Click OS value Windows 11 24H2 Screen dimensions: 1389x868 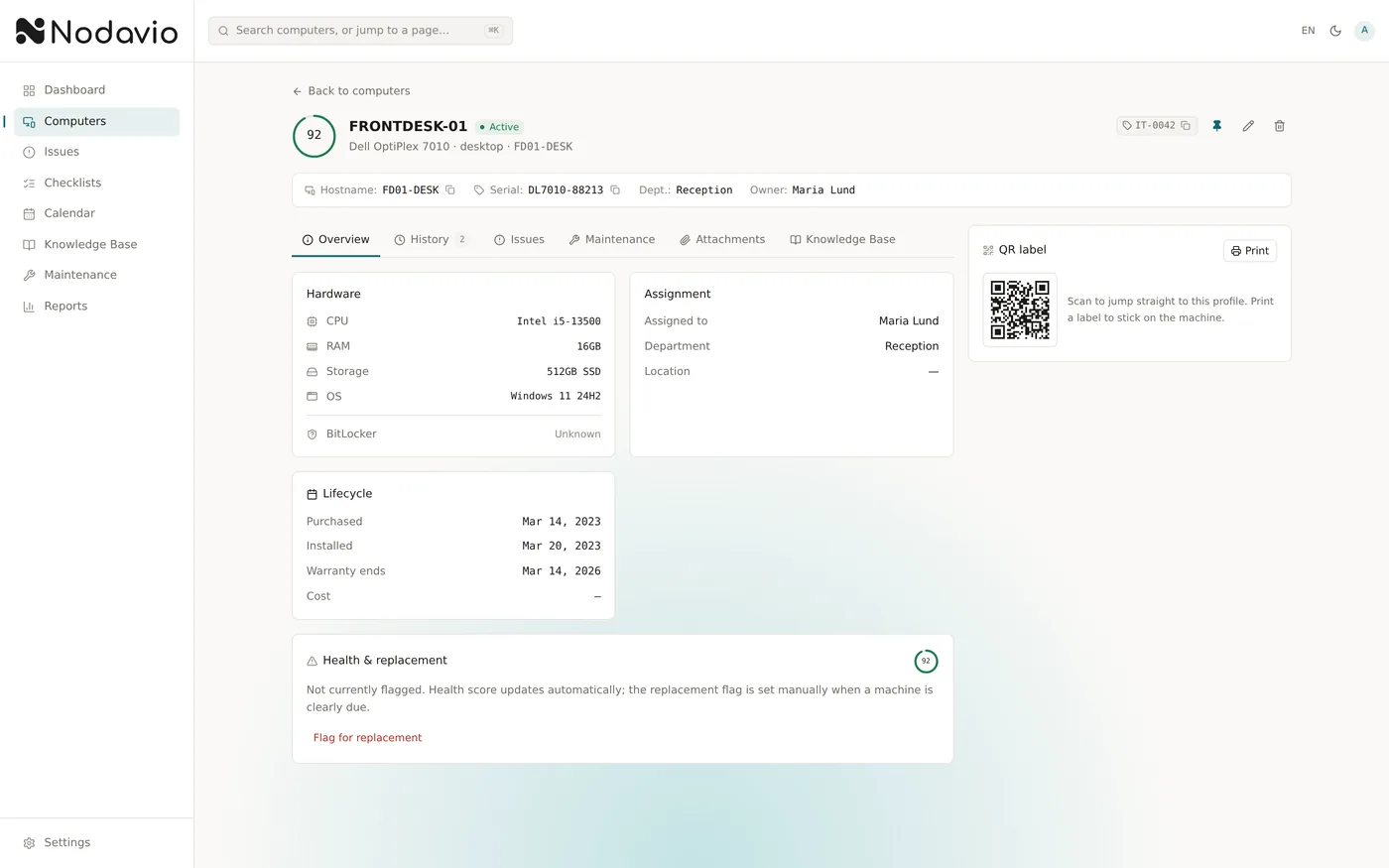[556, 397]
